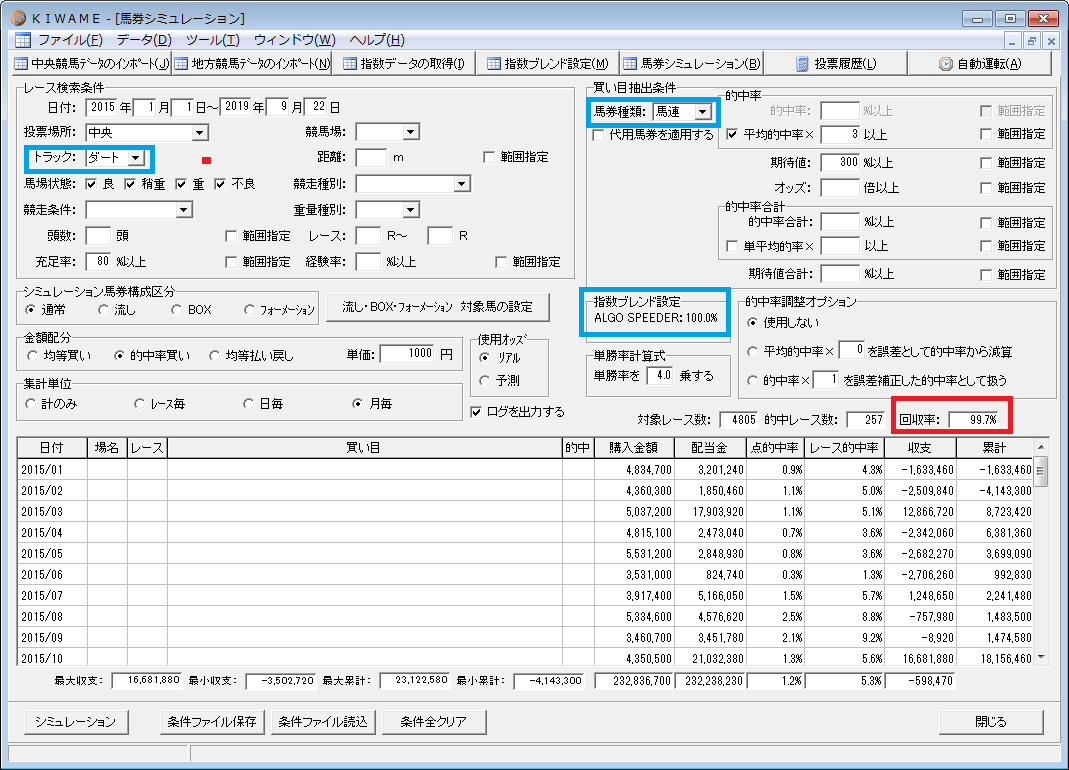
Task: Open the ツール(T) menu
Action: point(213,40)
